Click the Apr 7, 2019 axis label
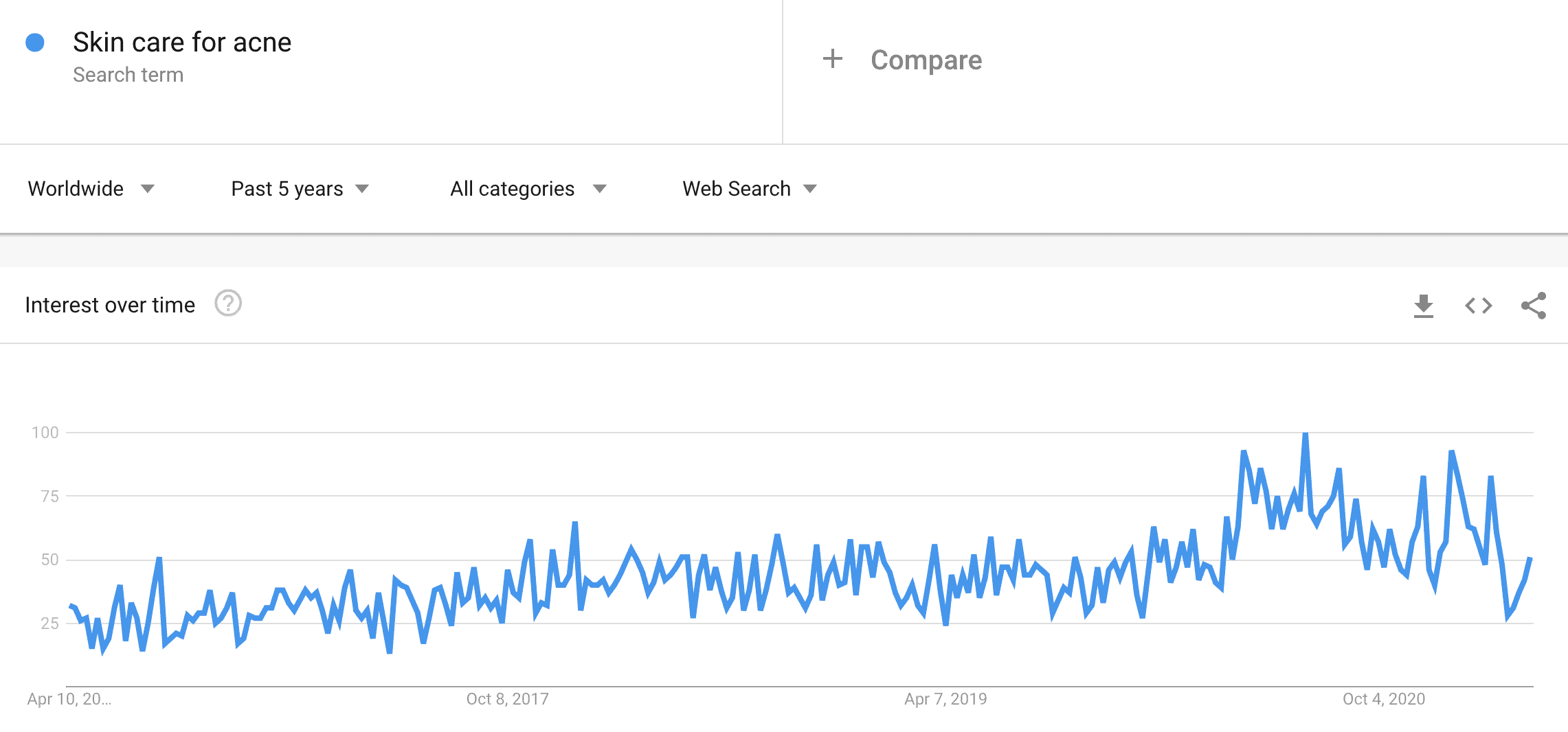This screenshot has height=732, width=1568. pos(945,699)
